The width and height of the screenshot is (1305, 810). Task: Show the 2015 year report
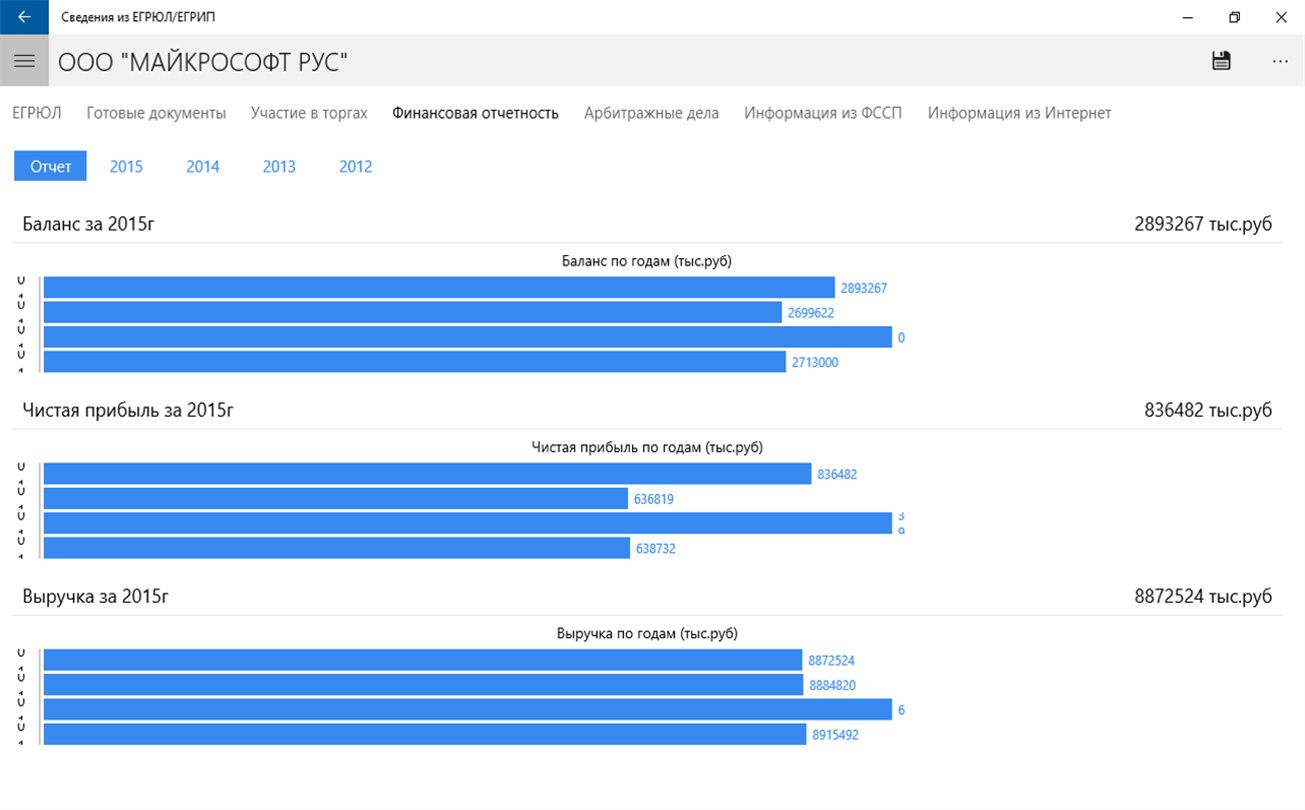click(x=126, y=166)
